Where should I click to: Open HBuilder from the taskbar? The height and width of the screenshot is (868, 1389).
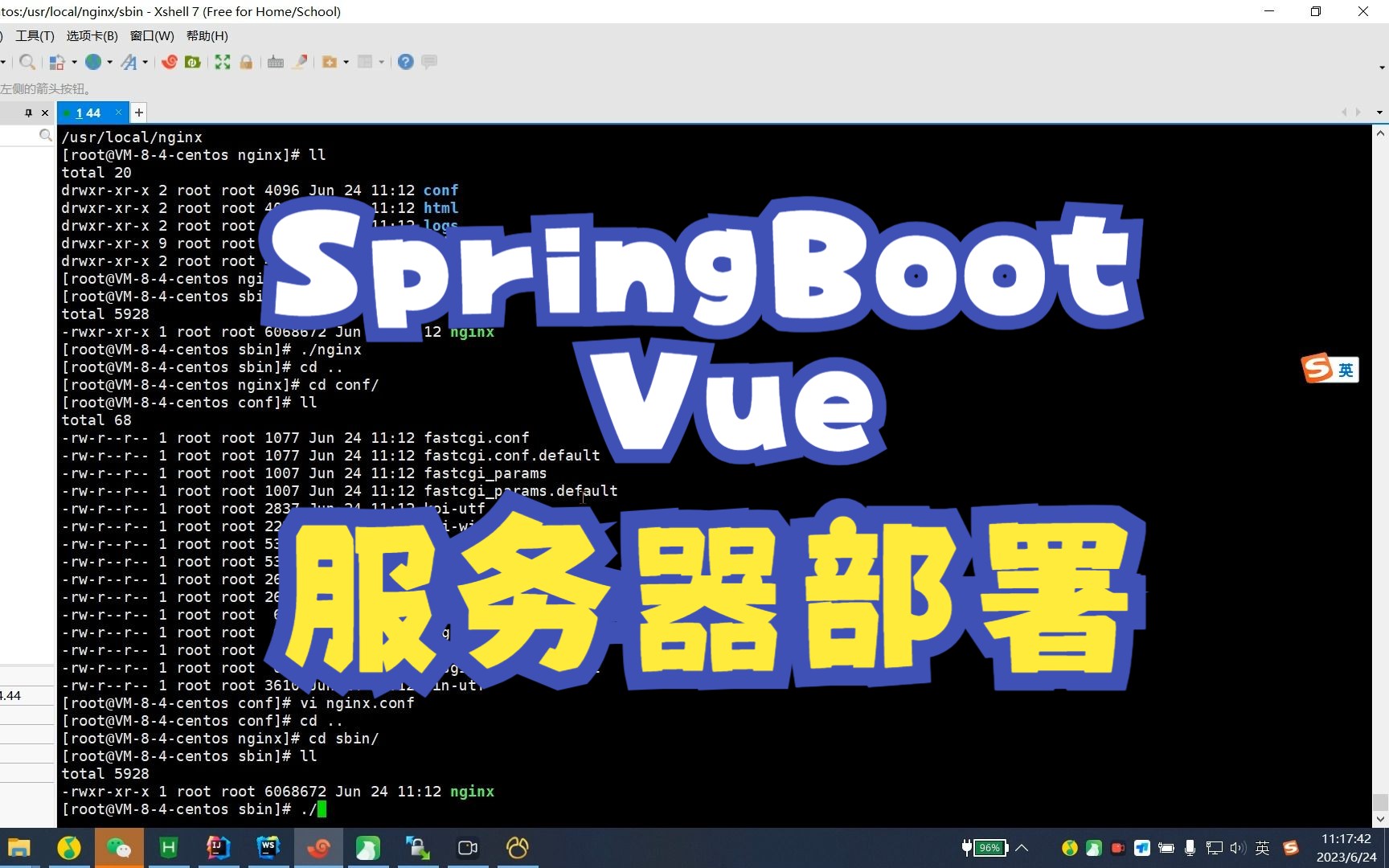coord(169,848)
